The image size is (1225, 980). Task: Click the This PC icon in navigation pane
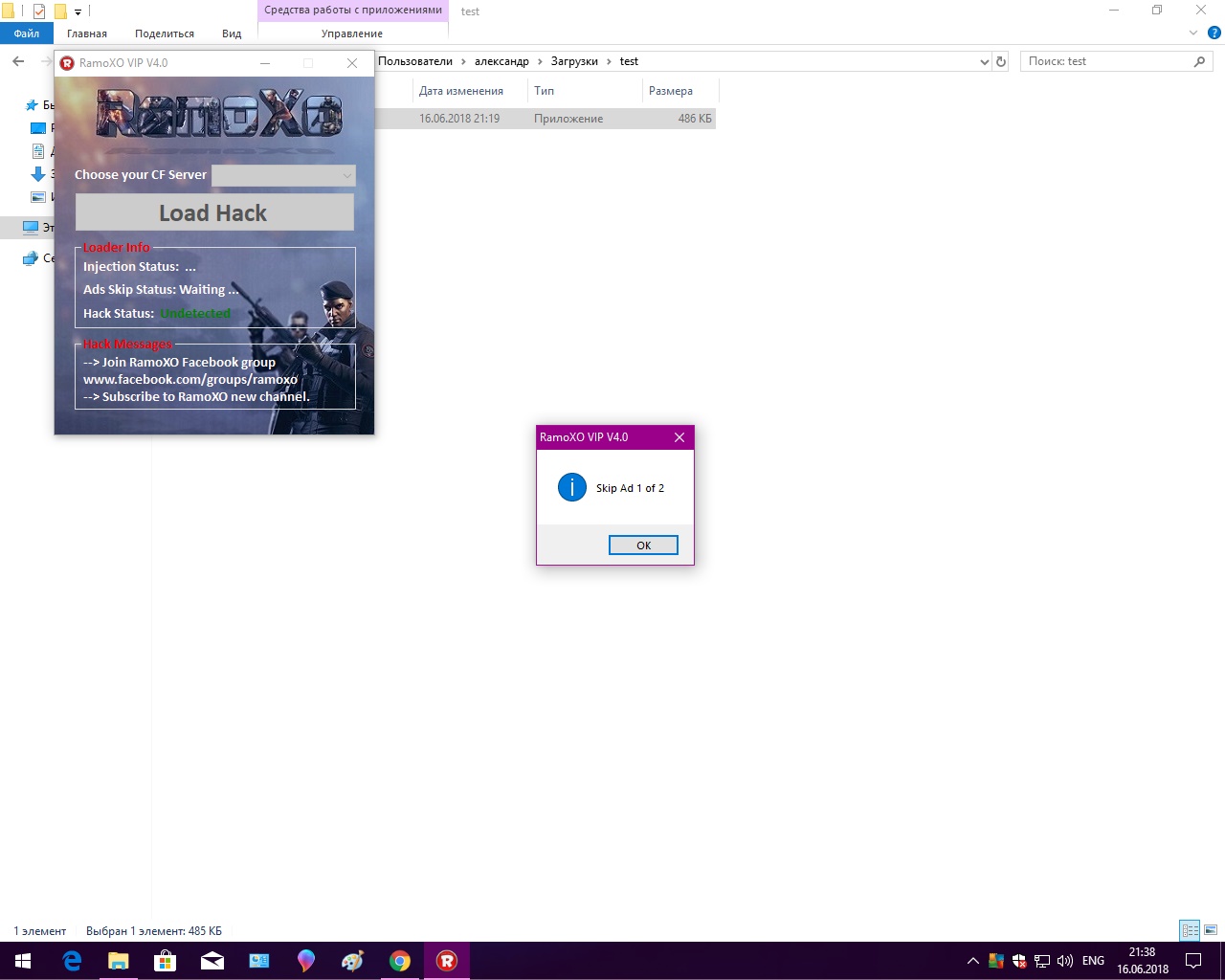pyautogui.click(x=31, y=228)
